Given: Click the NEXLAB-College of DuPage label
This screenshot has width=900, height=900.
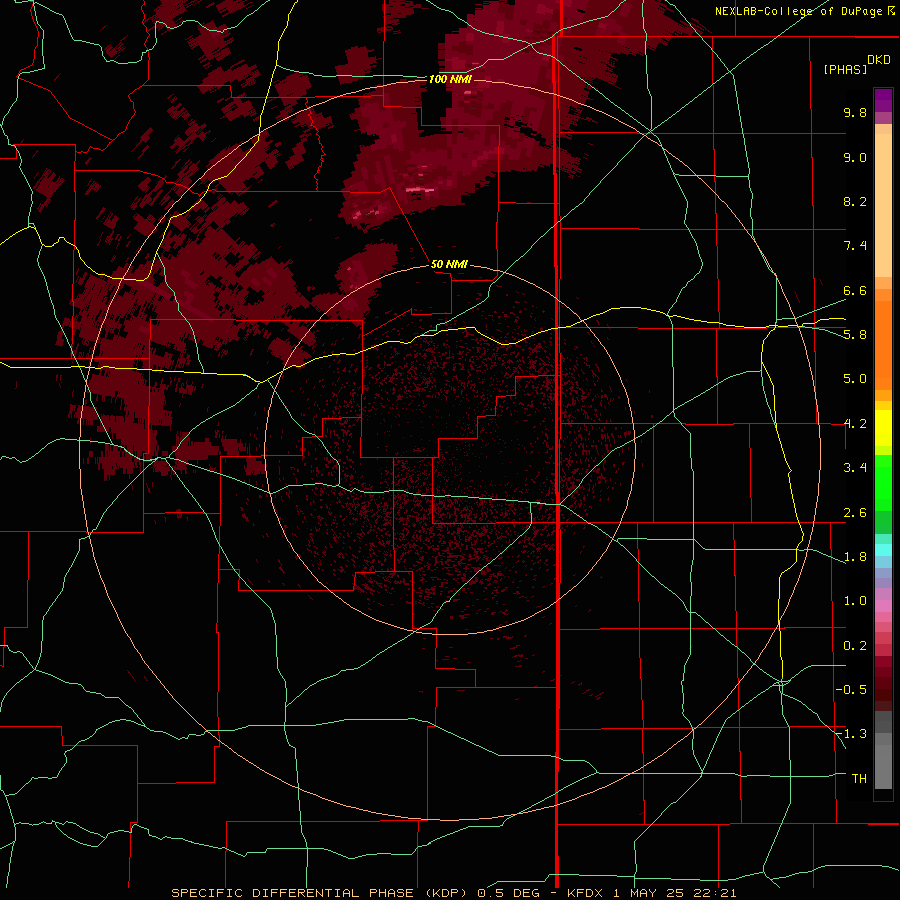Looking at the screenshot, I should 800,11.
